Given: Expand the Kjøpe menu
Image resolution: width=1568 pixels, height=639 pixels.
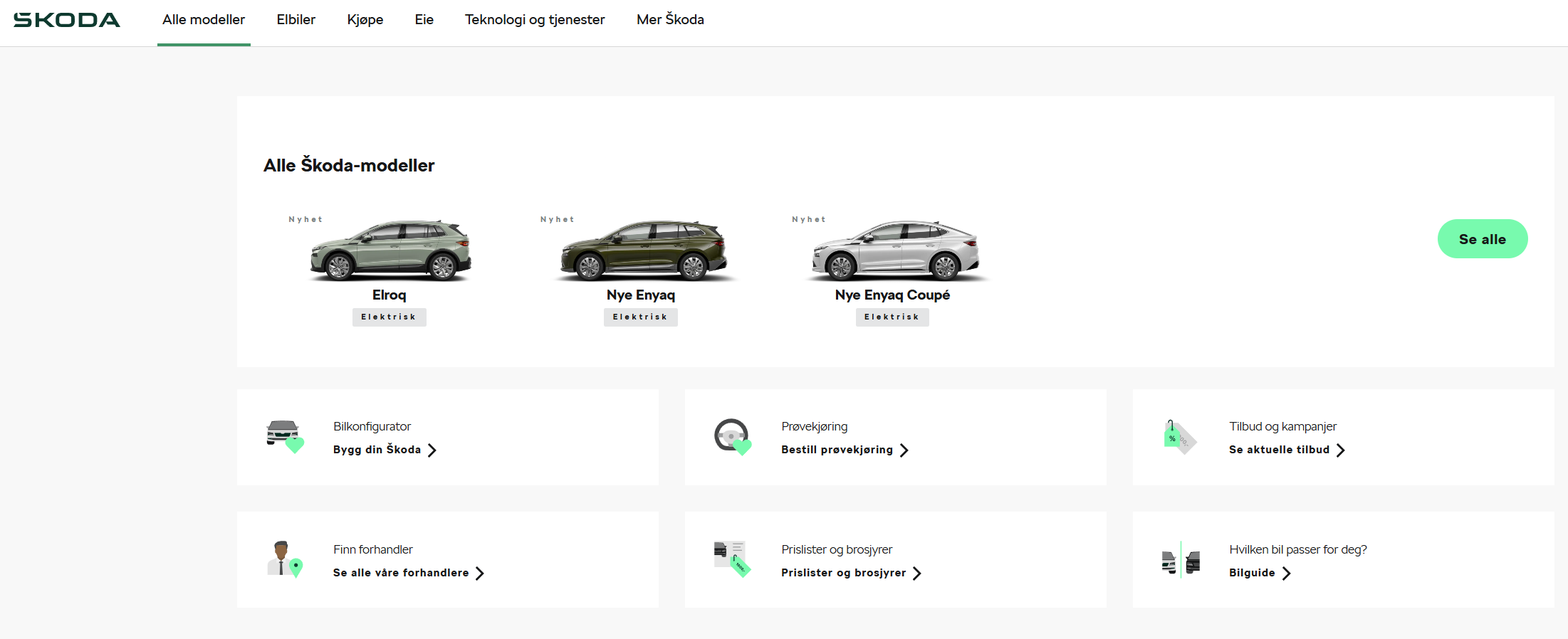Looking at the screenshot, I should point(365,20).
